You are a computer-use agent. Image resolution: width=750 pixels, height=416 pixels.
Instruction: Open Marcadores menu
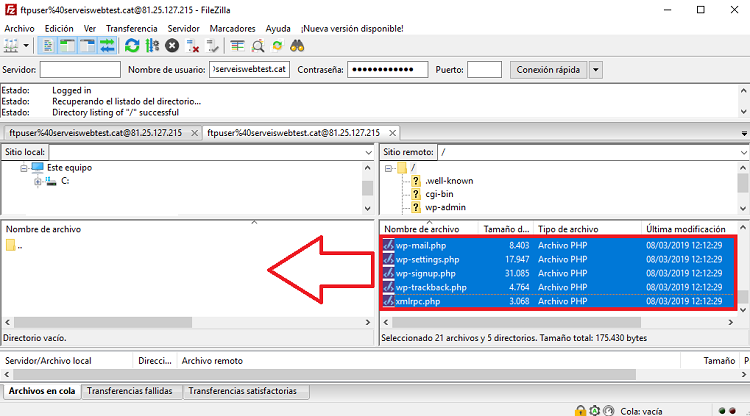point(232,29)
